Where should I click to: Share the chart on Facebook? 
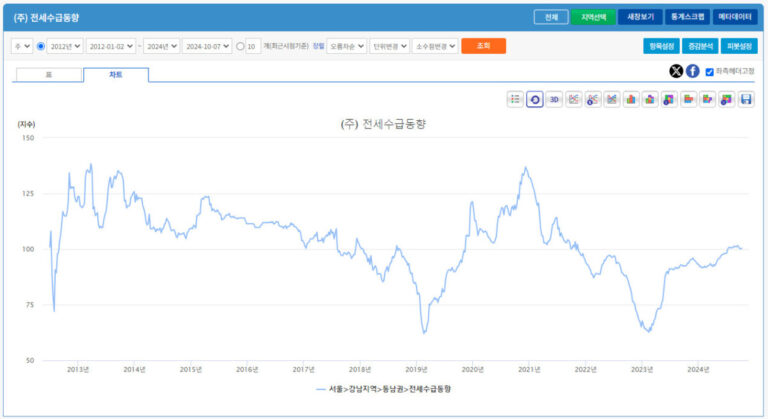pyautogui.click(x=693, y=71)
